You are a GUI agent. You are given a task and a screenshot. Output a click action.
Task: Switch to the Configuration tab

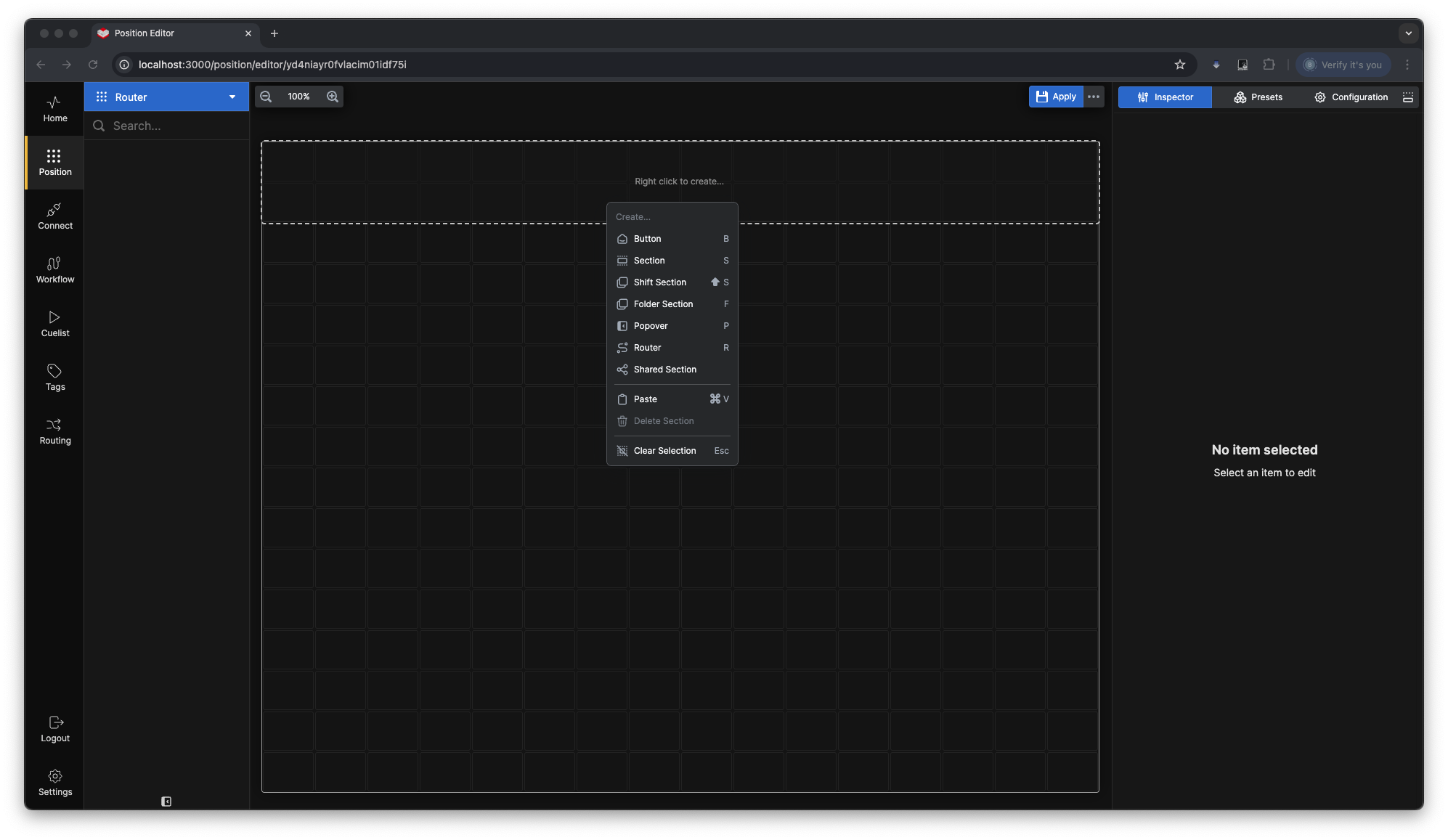pos(1351,97)
